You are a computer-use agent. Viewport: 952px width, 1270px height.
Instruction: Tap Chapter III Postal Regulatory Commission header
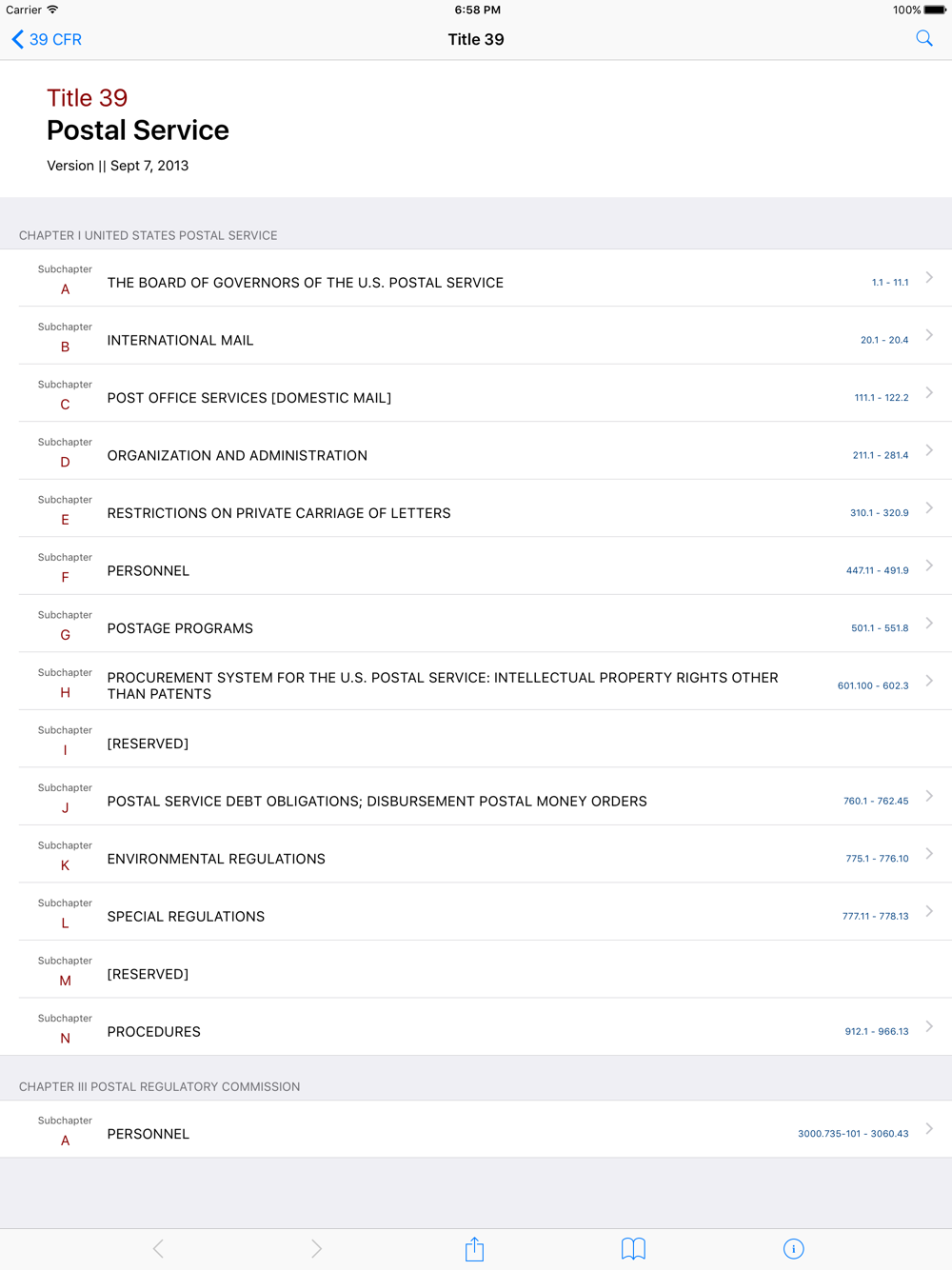coord(159,1086)
